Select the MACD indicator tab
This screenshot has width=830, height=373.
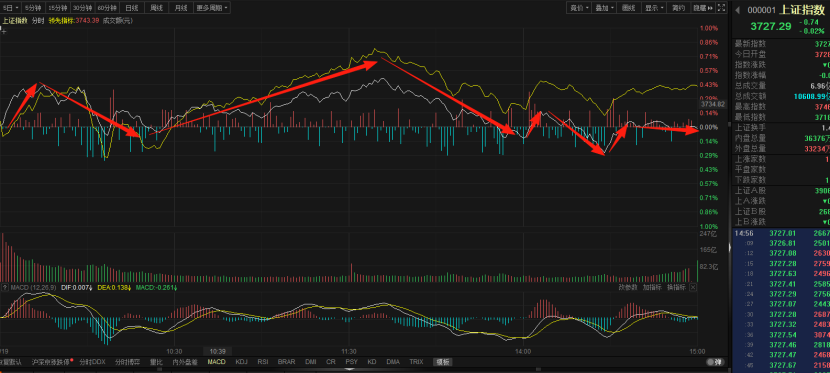pyautogui.click(x=216, y=362)
